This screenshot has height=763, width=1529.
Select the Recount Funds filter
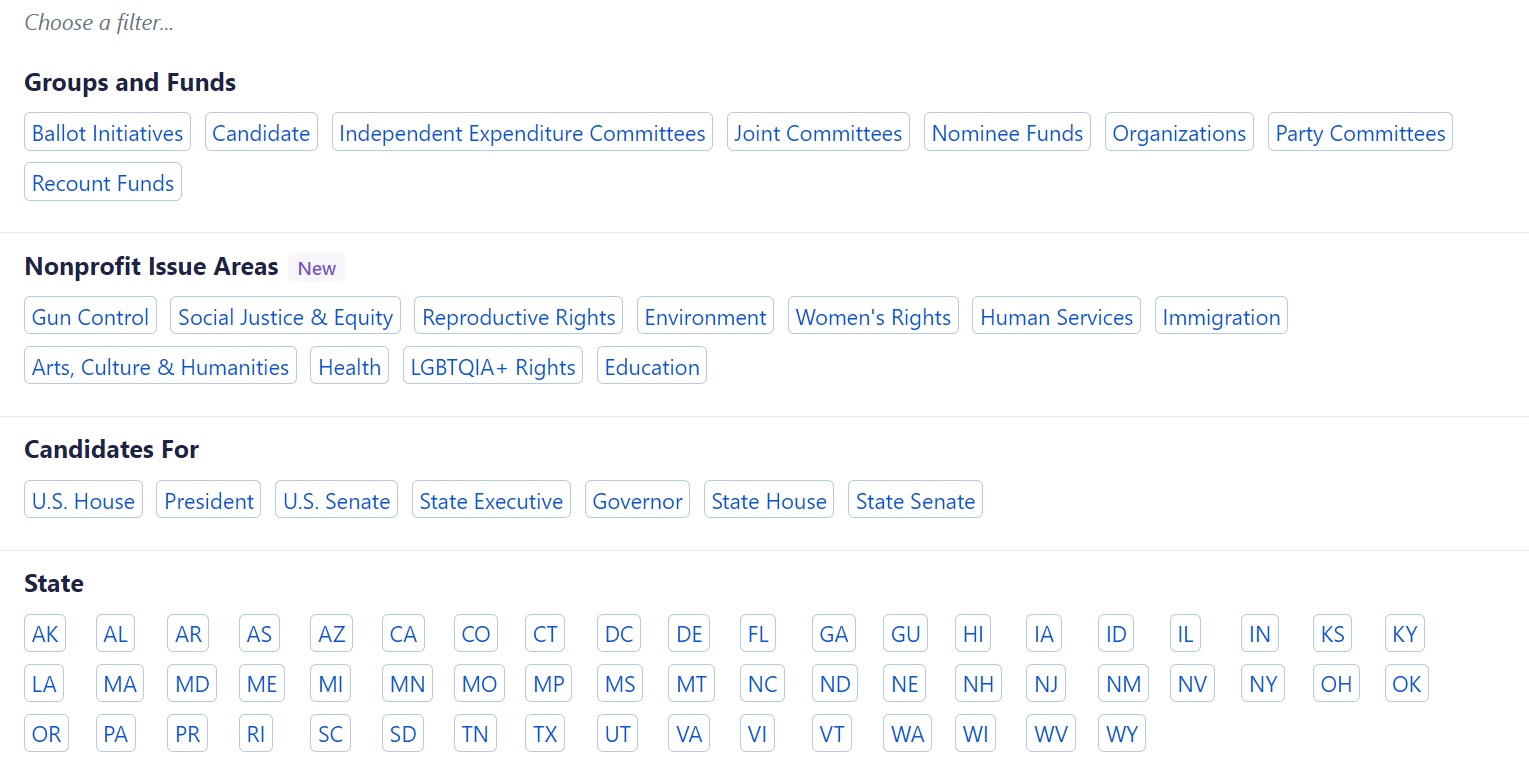point(103,182)
